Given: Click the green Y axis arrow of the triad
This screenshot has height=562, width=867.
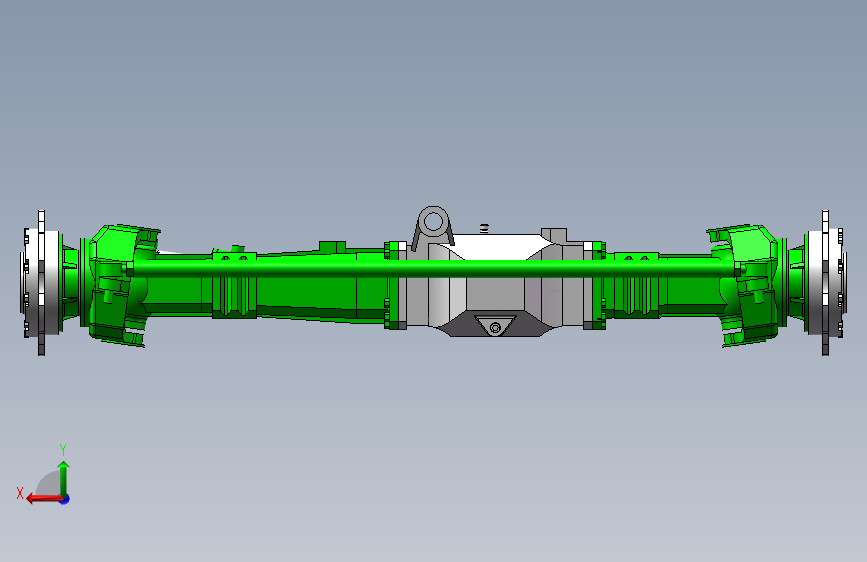Looking at the screenshot, I should 64,478.
